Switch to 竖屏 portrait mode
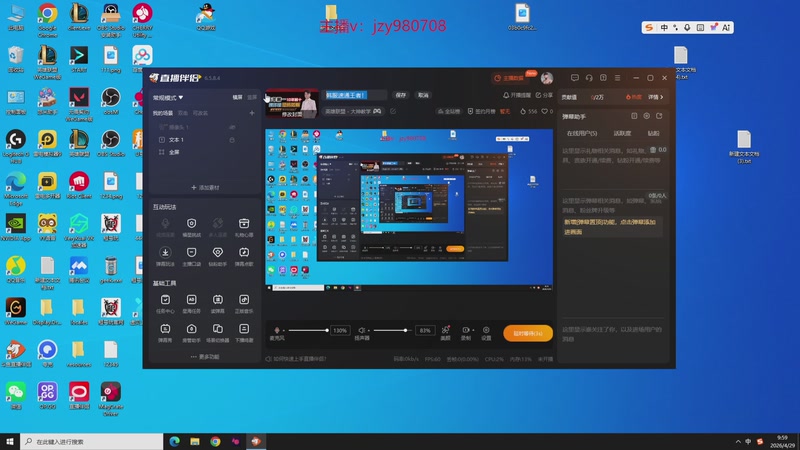Screen dimensions: 800x450 click(x=252, y=97)
